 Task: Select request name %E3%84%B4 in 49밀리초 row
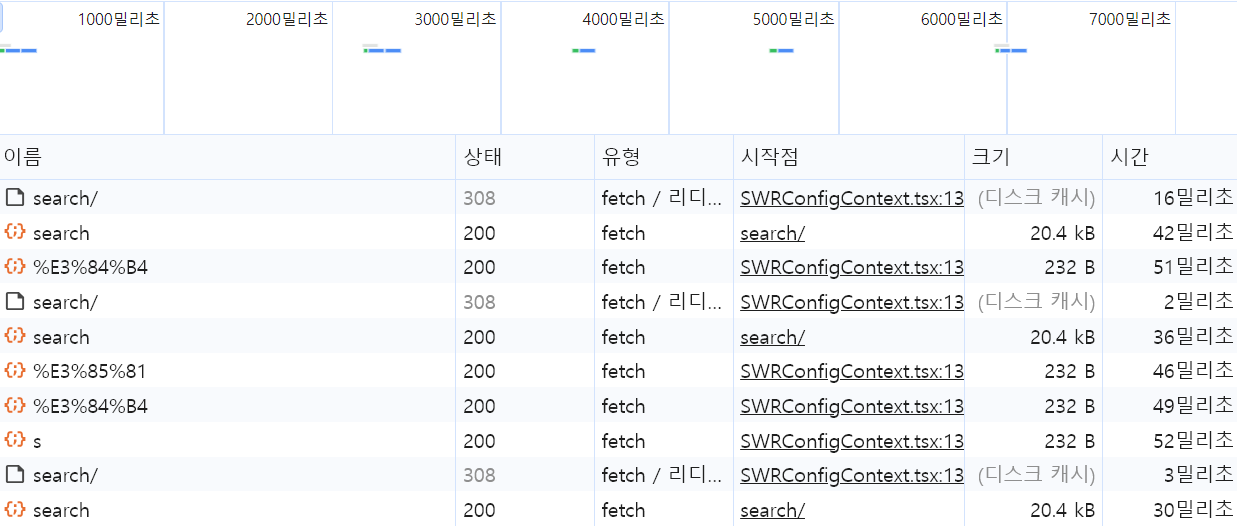coord(90,406)
